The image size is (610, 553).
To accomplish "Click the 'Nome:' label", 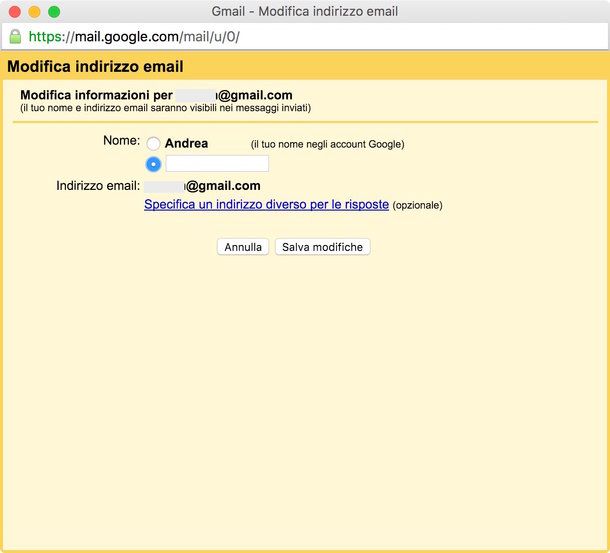I will click(121, 140).
